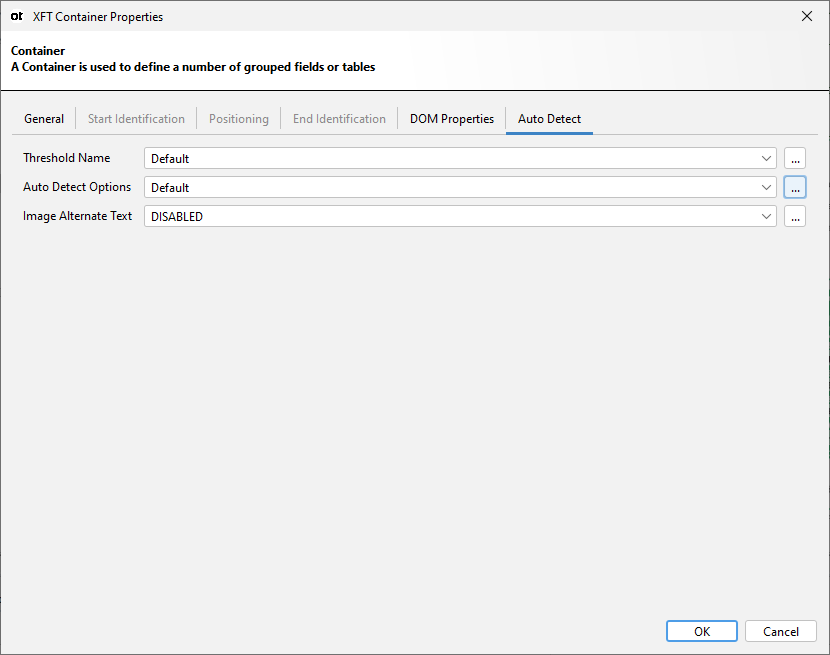Screen dimensions: 830x655
Task: Open the Auto Detect Options dropdown list
Action: click(766, 187)
